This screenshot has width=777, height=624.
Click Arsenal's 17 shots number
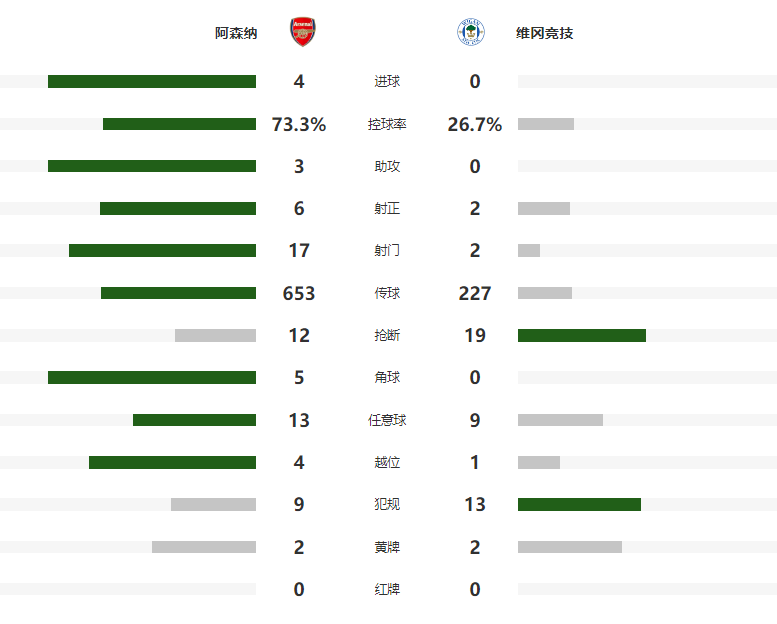click(299, 251)
